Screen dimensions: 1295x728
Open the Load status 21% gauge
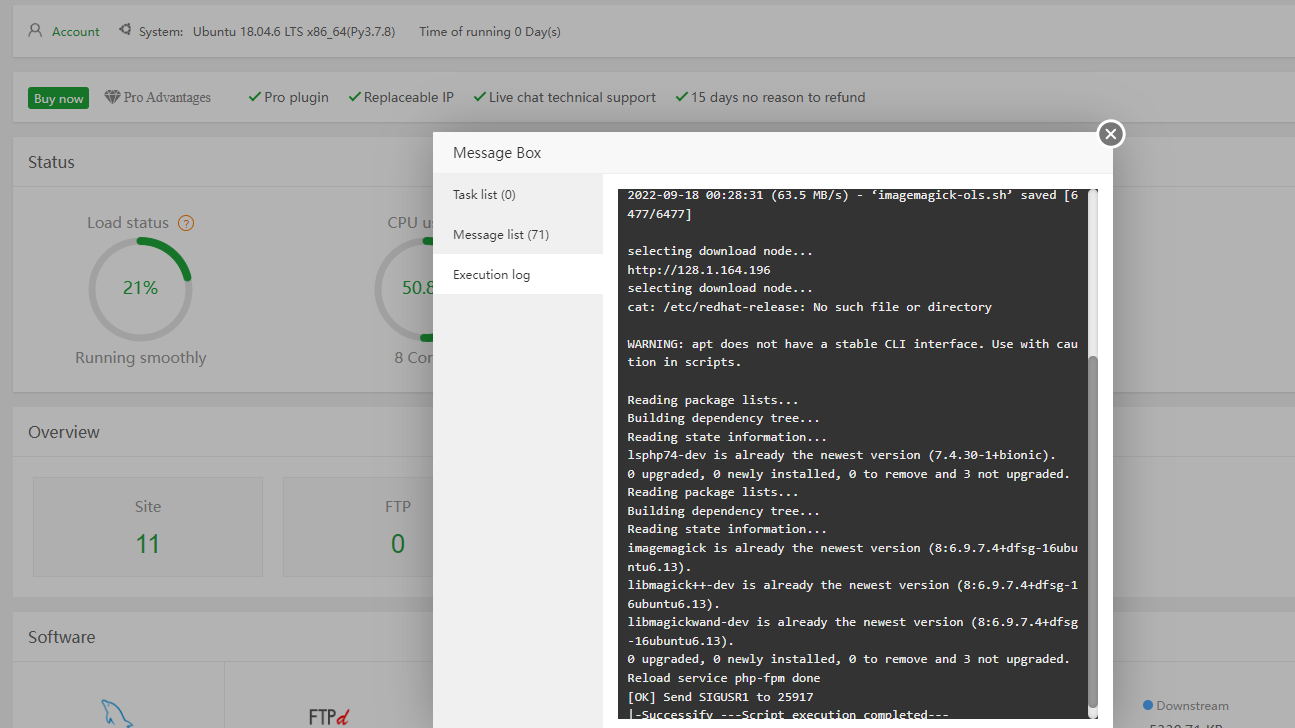140,288
